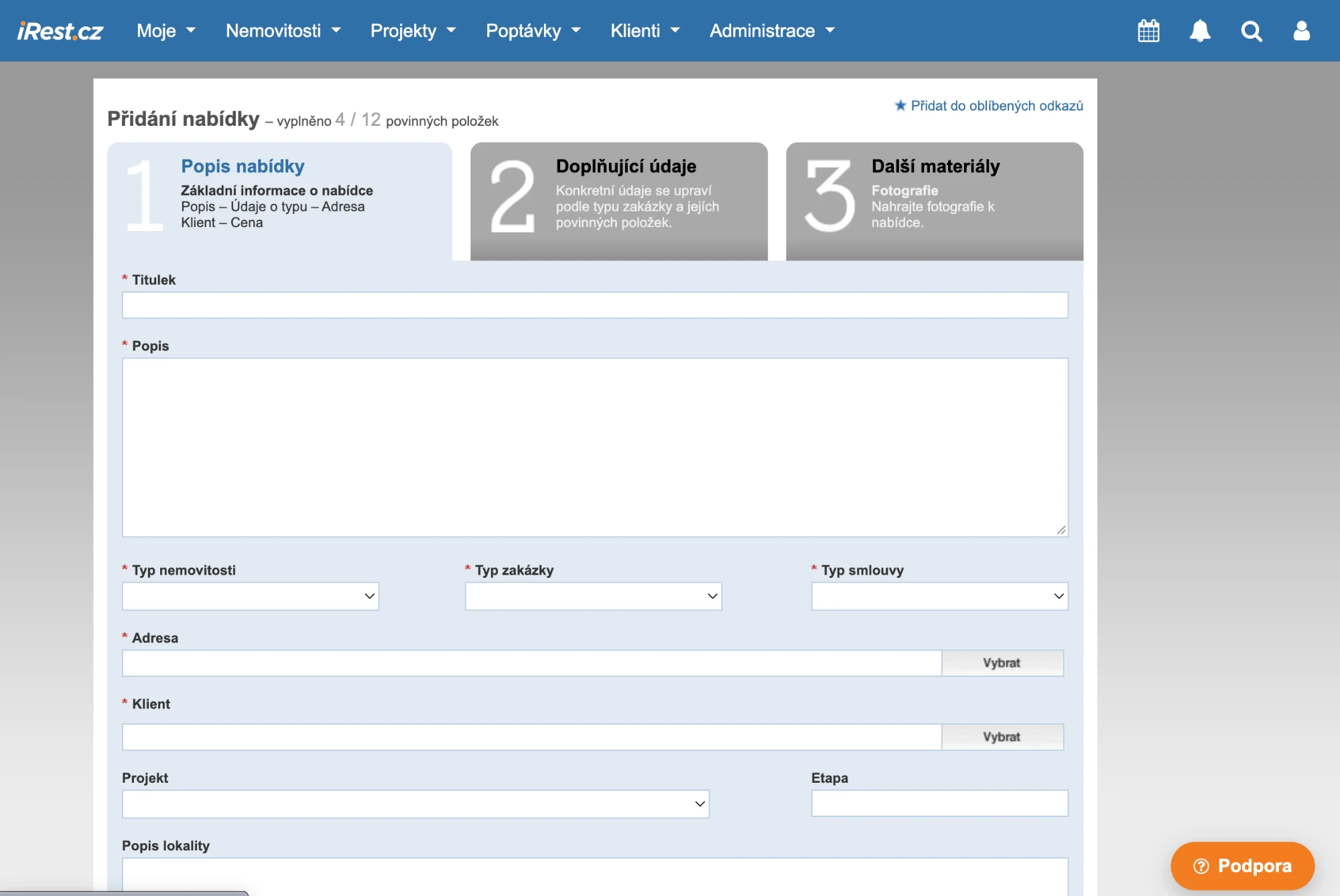Open the Nemovitosti menu

tap(283, 31)
